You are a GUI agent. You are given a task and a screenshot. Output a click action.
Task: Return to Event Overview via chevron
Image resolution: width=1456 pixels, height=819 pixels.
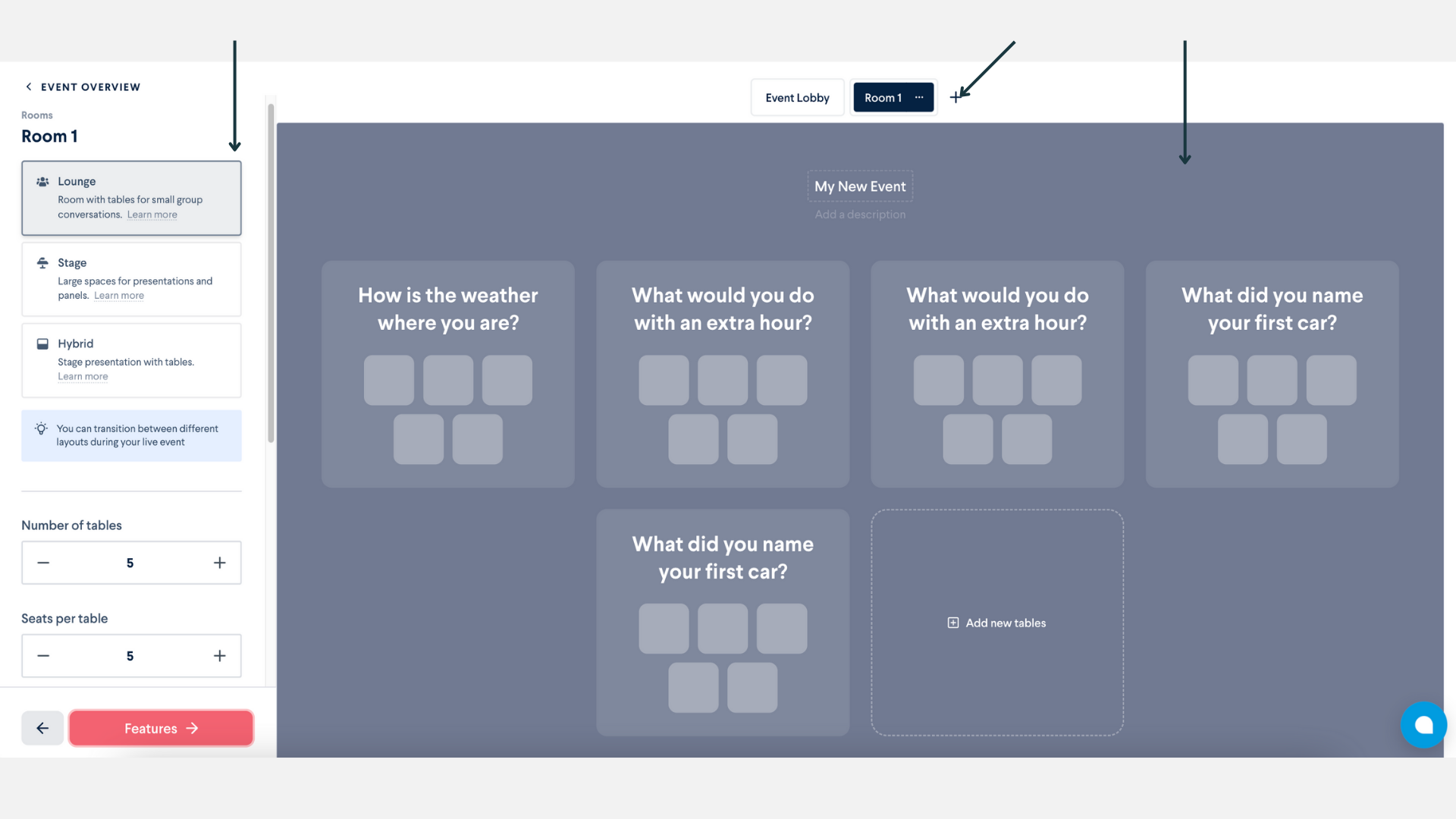coord(29,86)
